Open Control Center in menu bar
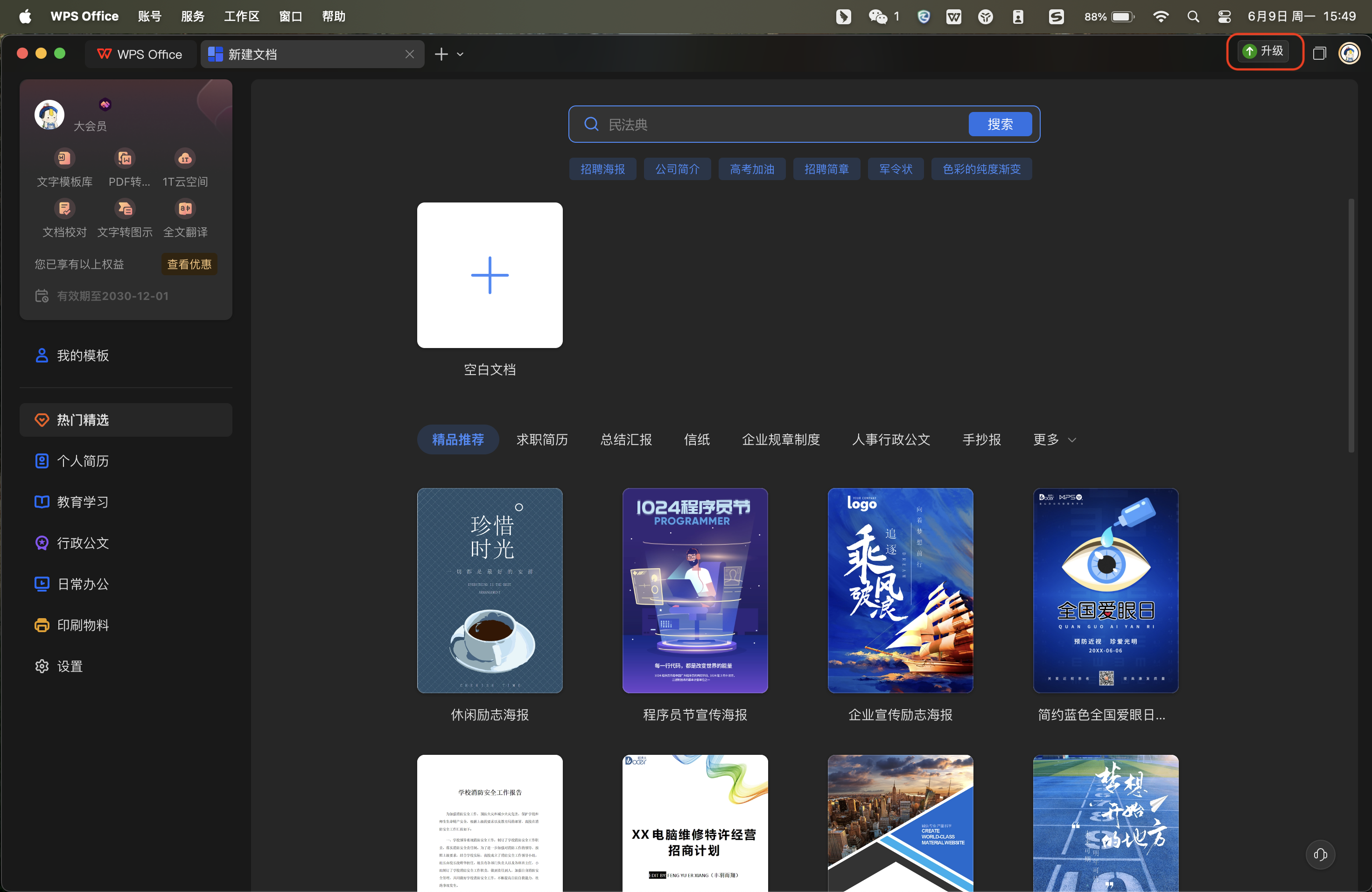Image resolution: width=1372 pixels, height=892 pixels. click(1225, 16)
